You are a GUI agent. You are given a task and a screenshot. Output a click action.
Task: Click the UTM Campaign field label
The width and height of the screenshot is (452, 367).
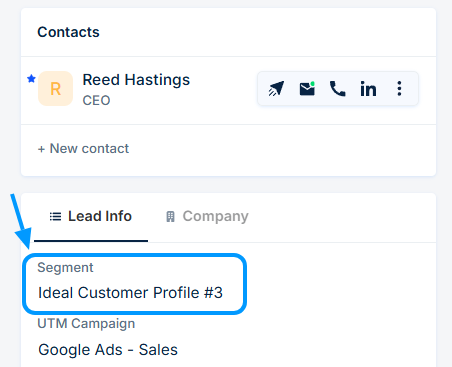tap(86, 324)
